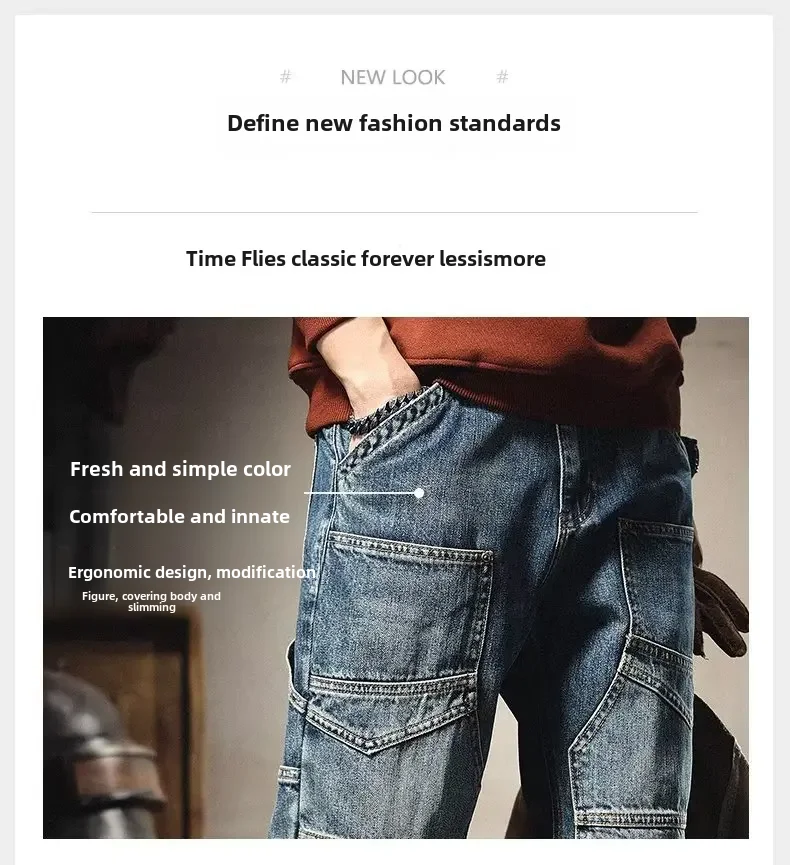Select the NEW LOOK heading text
This screenshot has width=790, height=865.
point(393,77)
